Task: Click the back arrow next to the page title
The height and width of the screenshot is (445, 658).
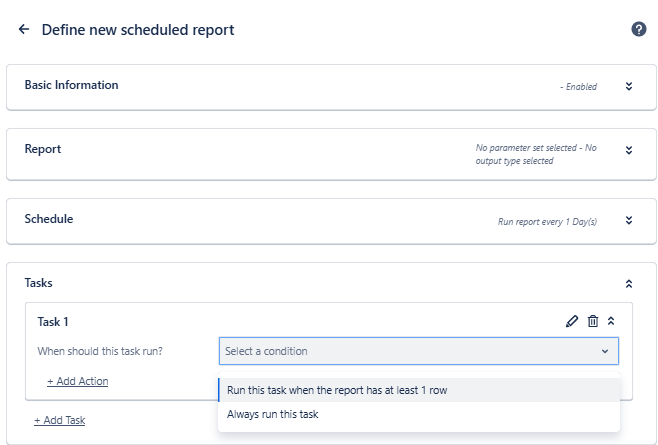Action: (x=24, y=30)
